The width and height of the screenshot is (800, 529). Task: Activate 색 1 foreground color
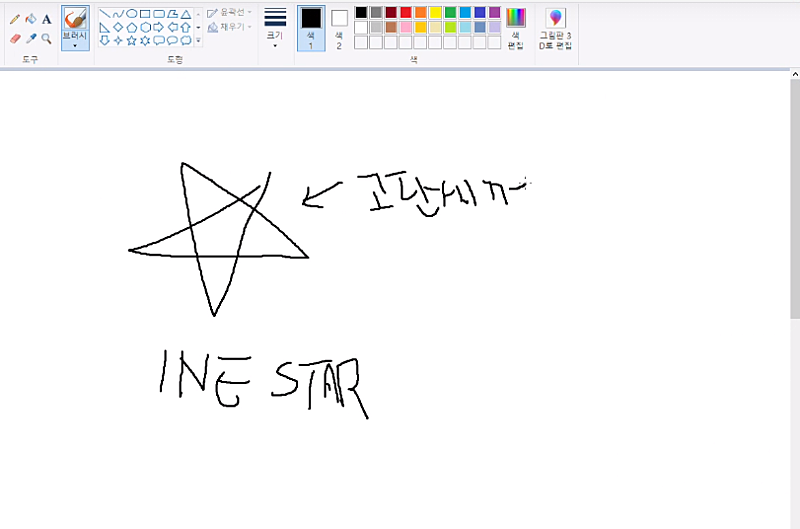tap(311, 29)
